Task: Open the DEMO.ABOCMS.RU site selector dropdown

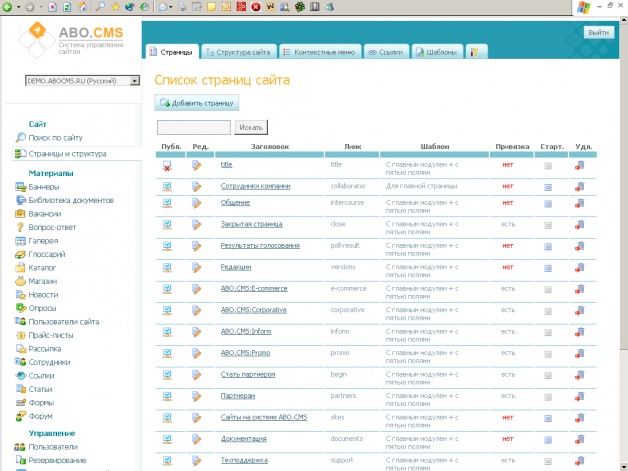Action: (x=82, y=80)
